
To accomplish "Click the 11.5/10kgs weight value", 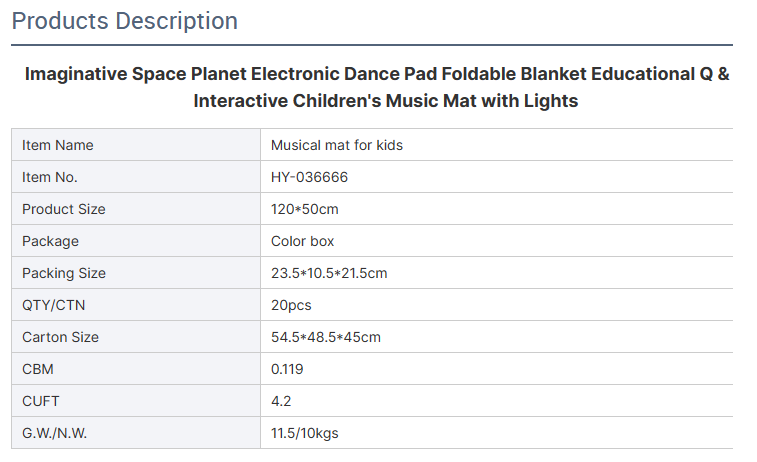I will pos(305,433).
